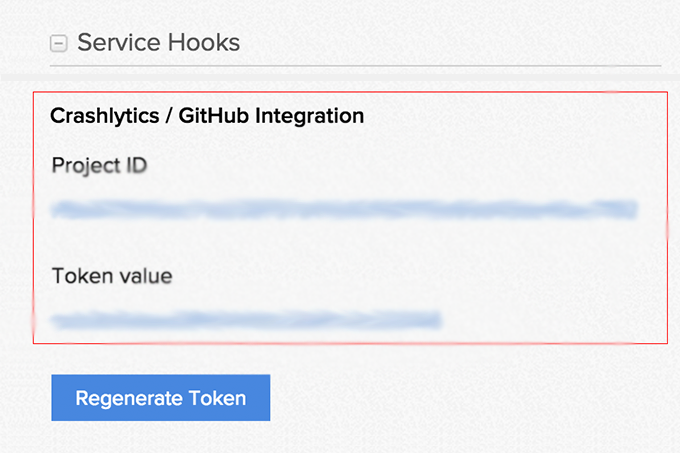
Task: Collapse the Service Hooks section
Action: point(59,44)
